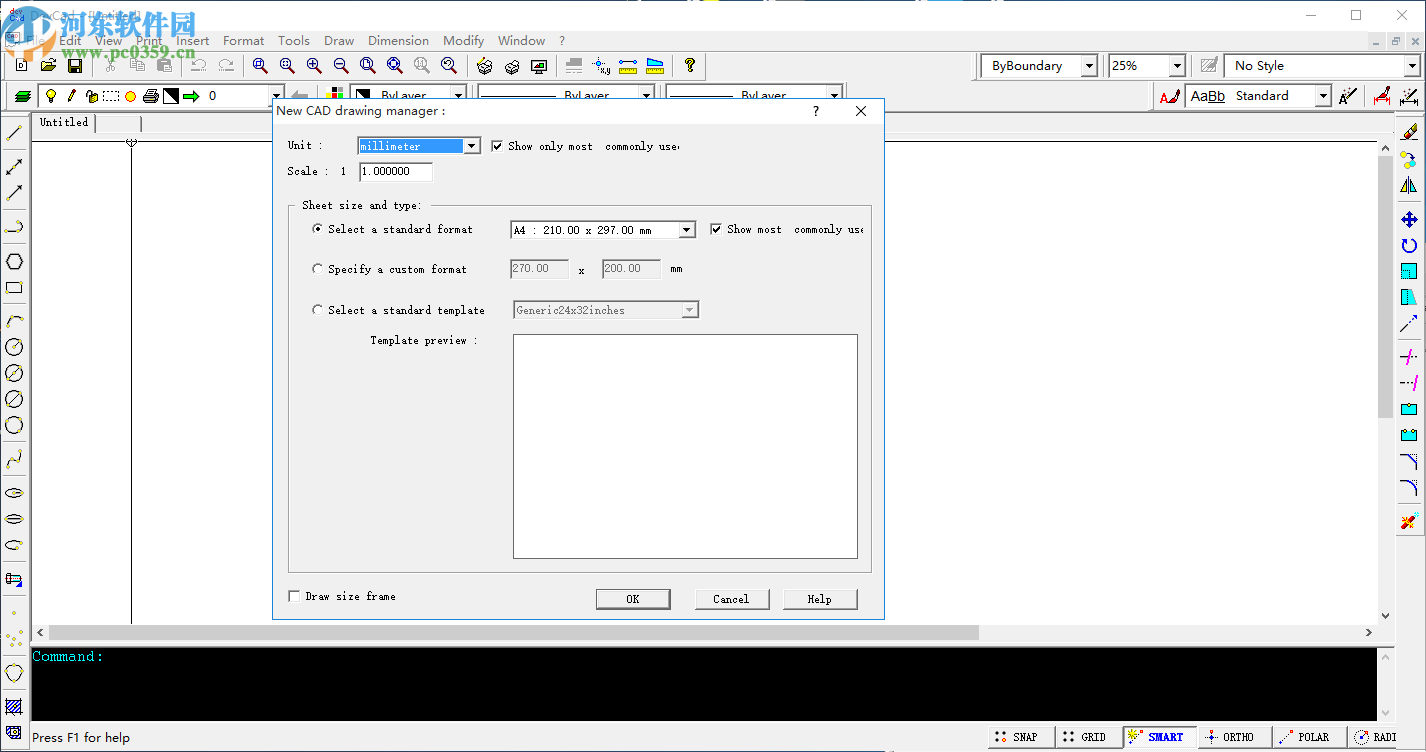
Task: Choose the 'Select a standard template' radio button
Action: coord(318,310)
